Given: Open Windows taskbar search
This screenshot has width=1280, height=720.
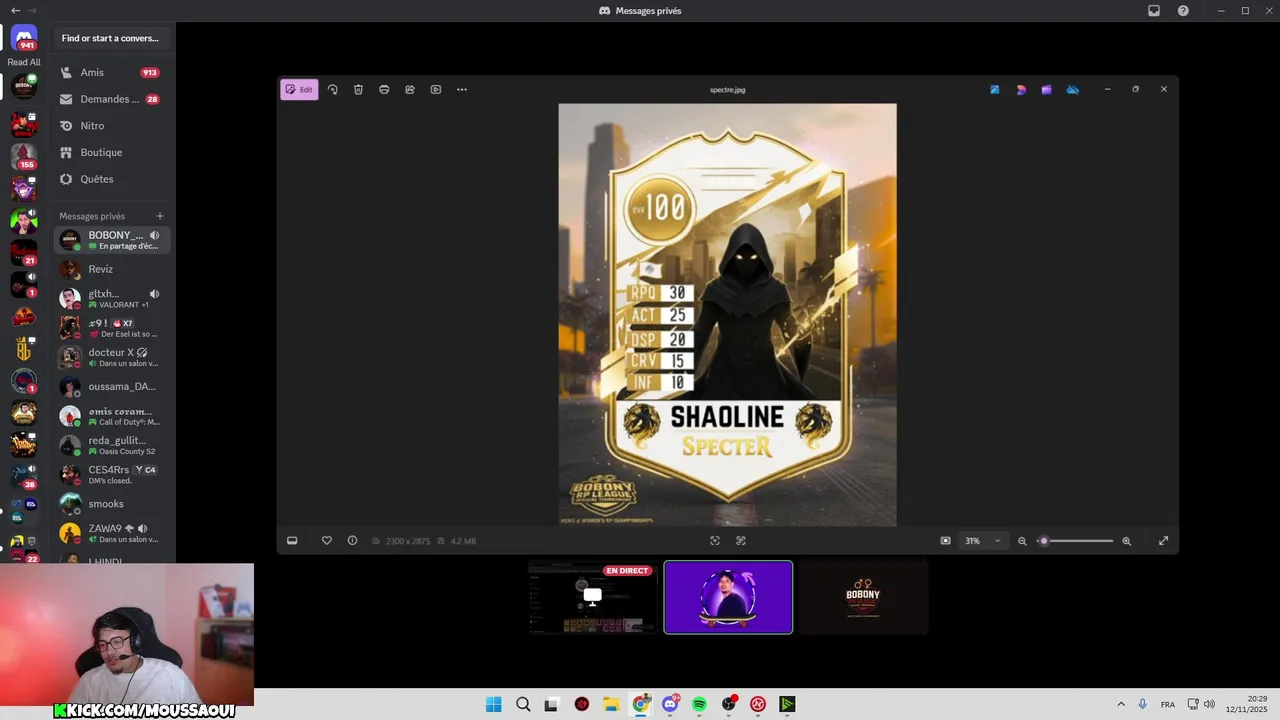Looking at the screenshot, I should 523,704.
